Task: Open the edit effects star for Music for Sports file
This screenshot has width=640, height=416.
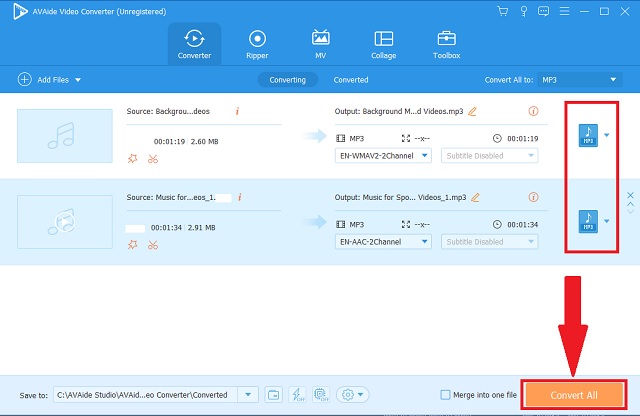Action: pos(133,245)
